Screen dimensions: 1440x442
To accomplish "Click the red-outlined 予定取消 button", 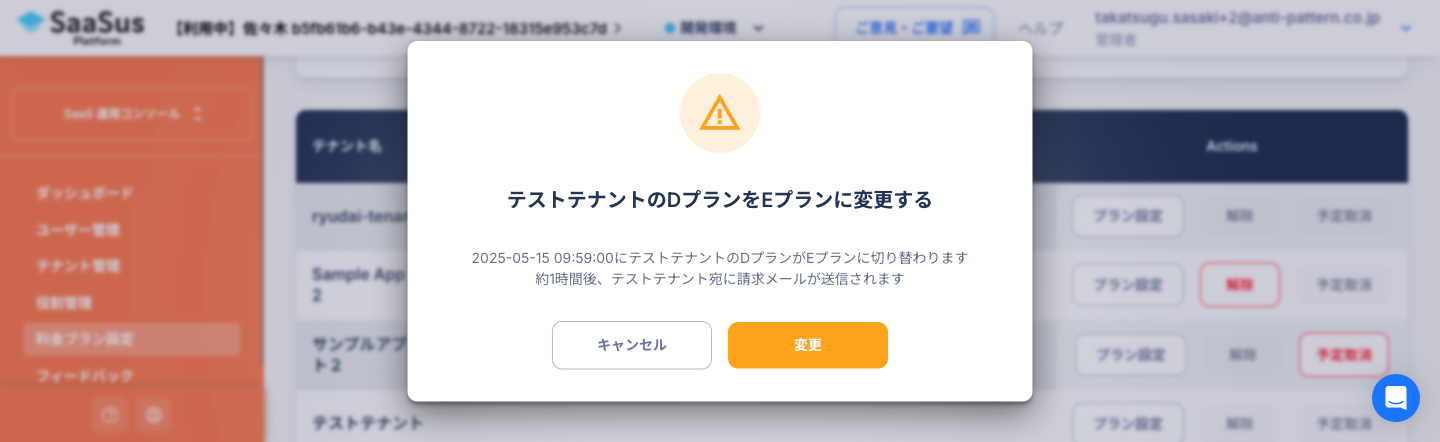I will point(1344,354).
